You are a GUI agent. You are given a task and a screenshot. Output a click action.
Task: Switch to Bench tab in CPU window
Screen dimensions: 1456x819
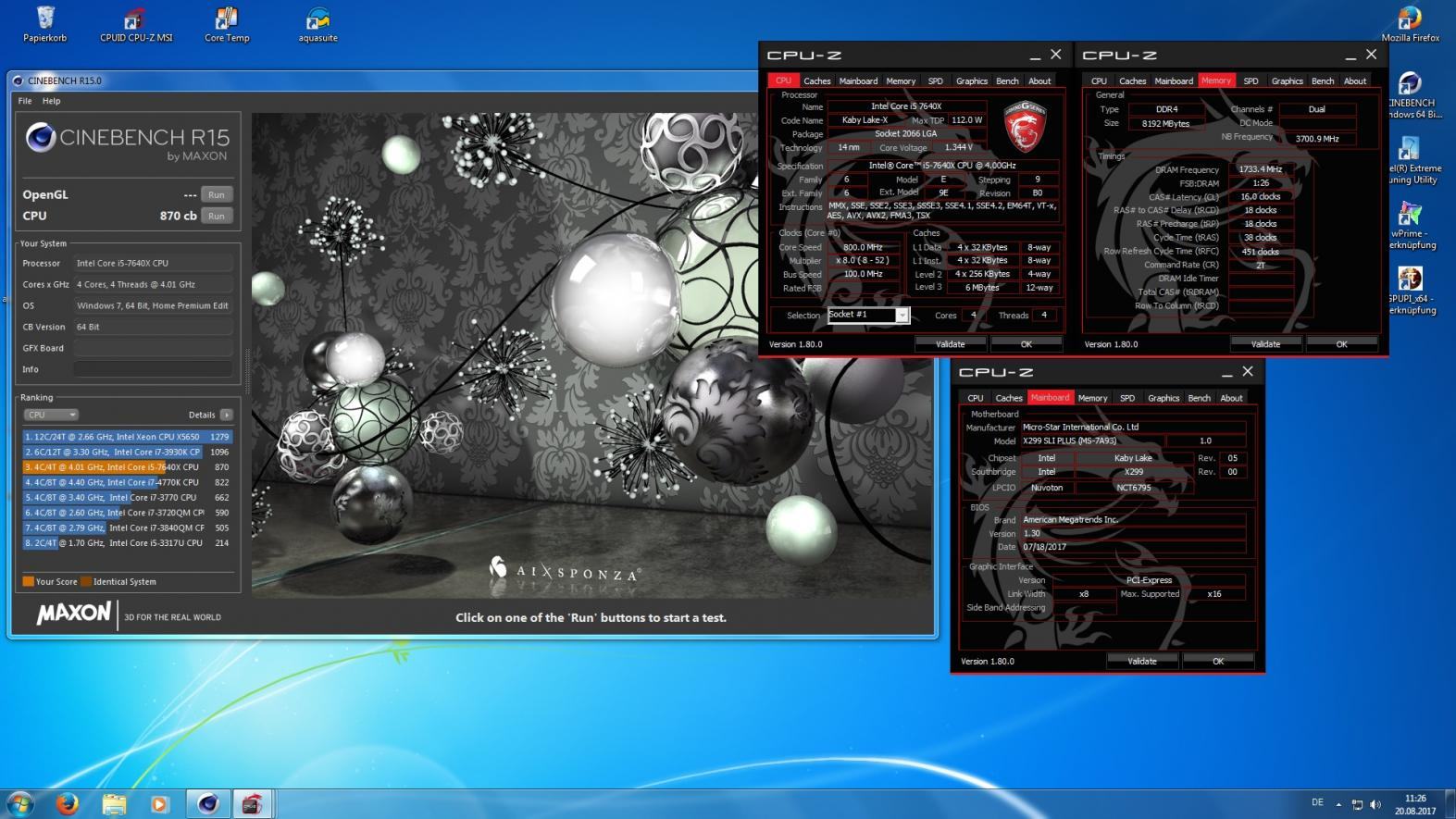click(1007, 81)
